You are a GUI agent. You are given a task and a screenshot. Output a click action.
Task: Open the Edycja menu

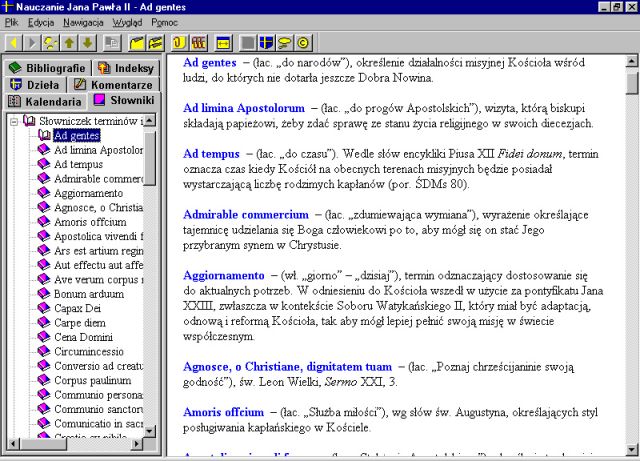pos(41,22)
